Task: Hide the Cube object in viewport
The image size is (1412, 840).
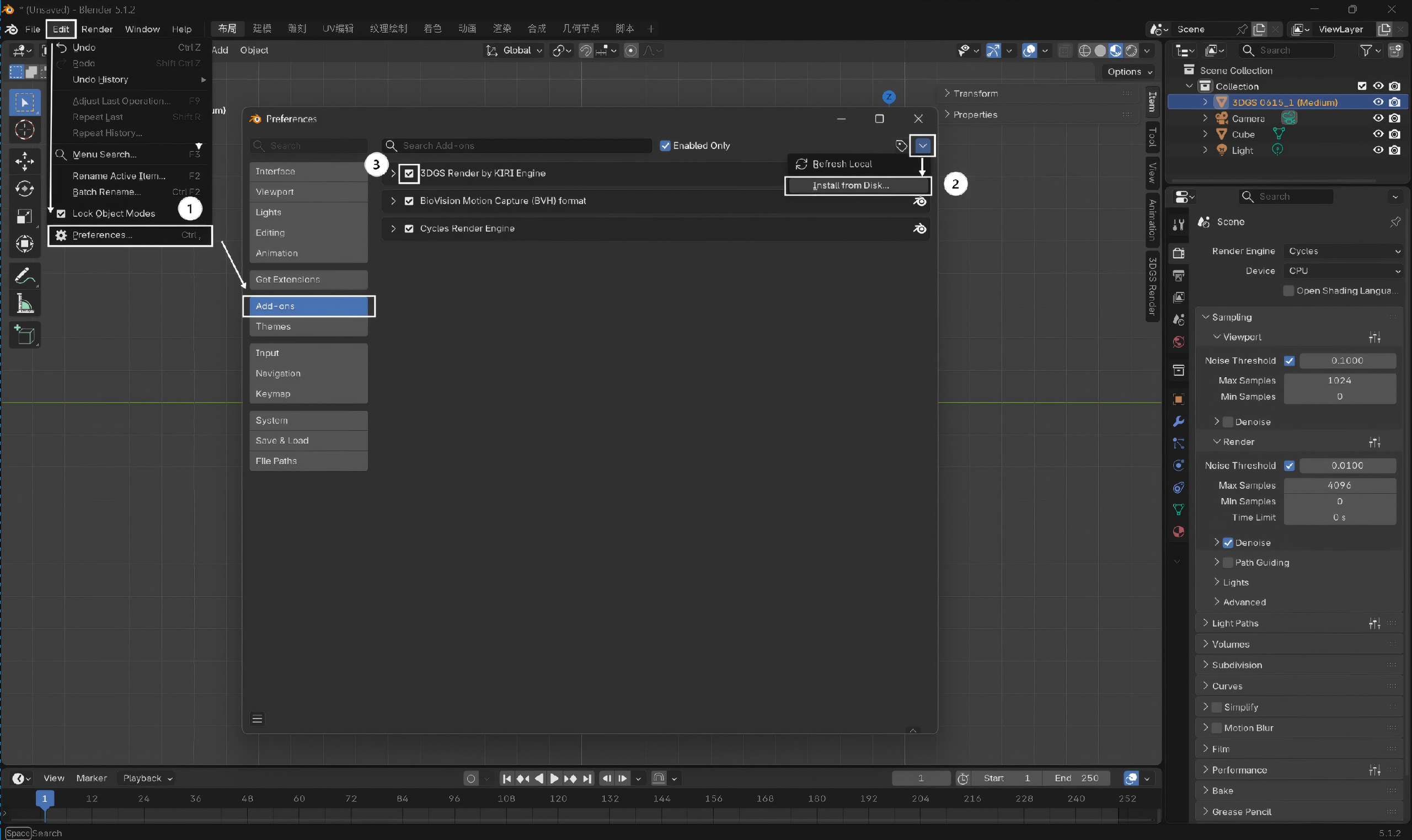Action: pyautogui.click(x=1378, y=134)
